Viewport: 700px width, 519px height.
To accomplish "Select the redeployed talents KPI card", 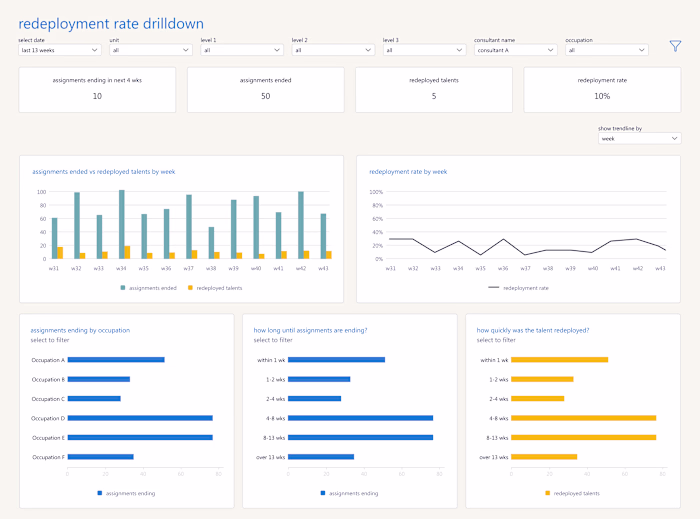I will [434, 90].
